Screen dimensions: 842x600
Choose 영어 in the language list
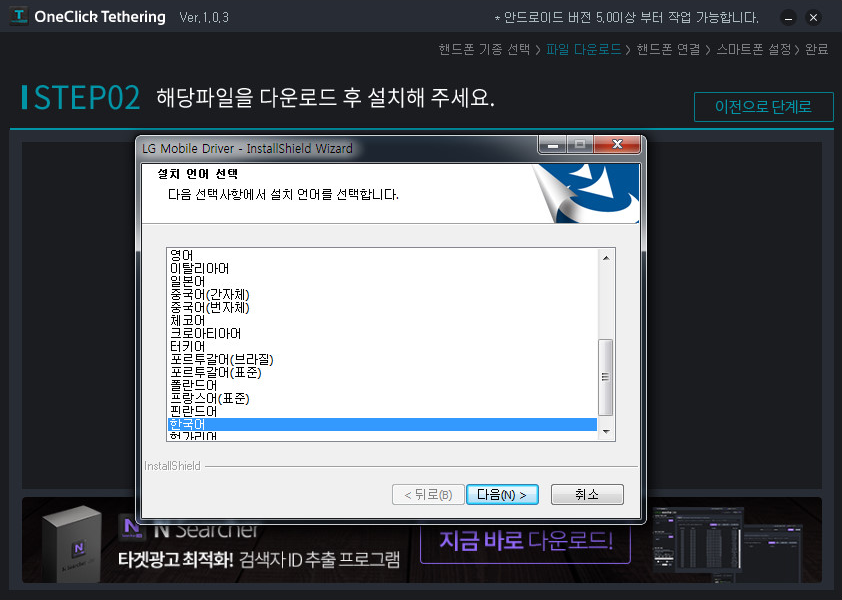pyautogui.click(x=382, y=255)
